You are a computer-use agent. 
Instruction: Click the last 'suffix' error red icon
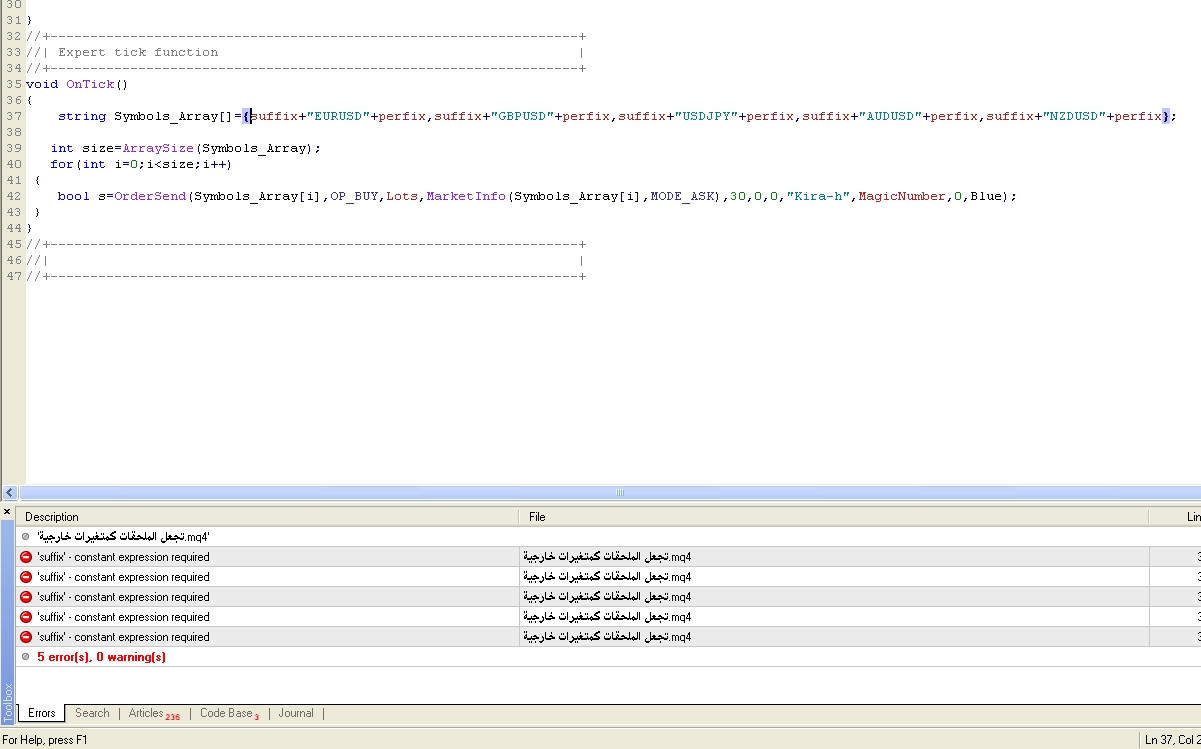coord(26,637)
